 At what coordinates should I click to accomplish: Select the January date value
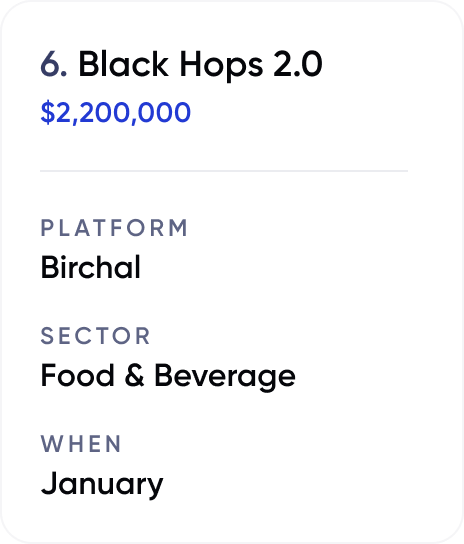pos(102,485)
